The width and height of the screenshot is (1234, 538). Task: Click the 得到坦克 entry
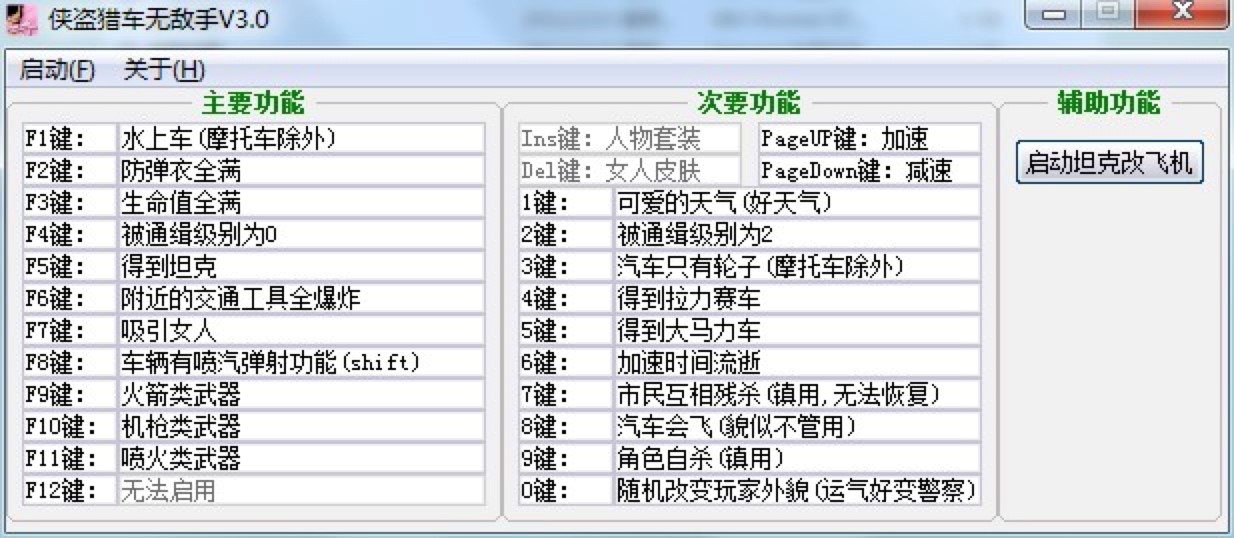pyautogui.click(x=301, y=267)
